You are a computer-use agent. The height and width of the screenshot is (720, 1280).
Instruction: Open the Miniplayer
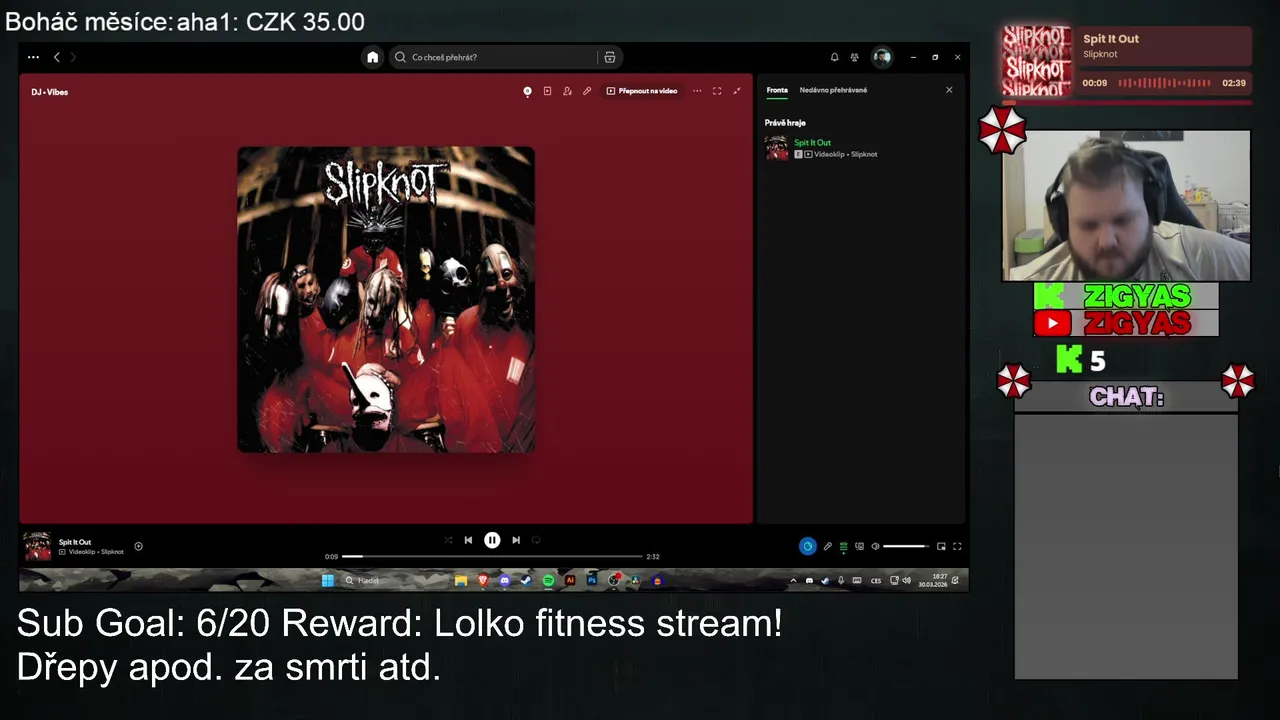(x=941, y=546)
